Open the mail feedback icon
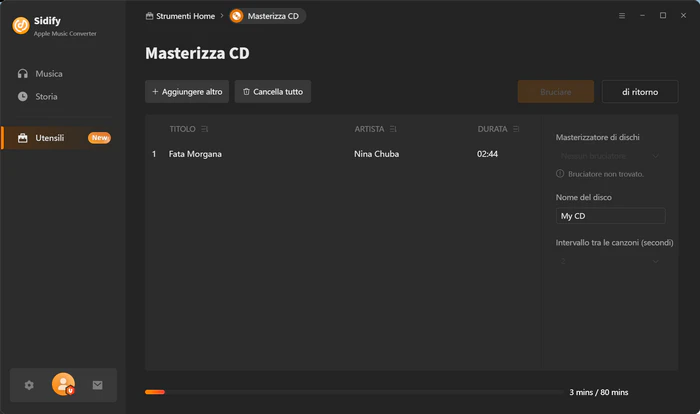 click(x=97, y=385)
